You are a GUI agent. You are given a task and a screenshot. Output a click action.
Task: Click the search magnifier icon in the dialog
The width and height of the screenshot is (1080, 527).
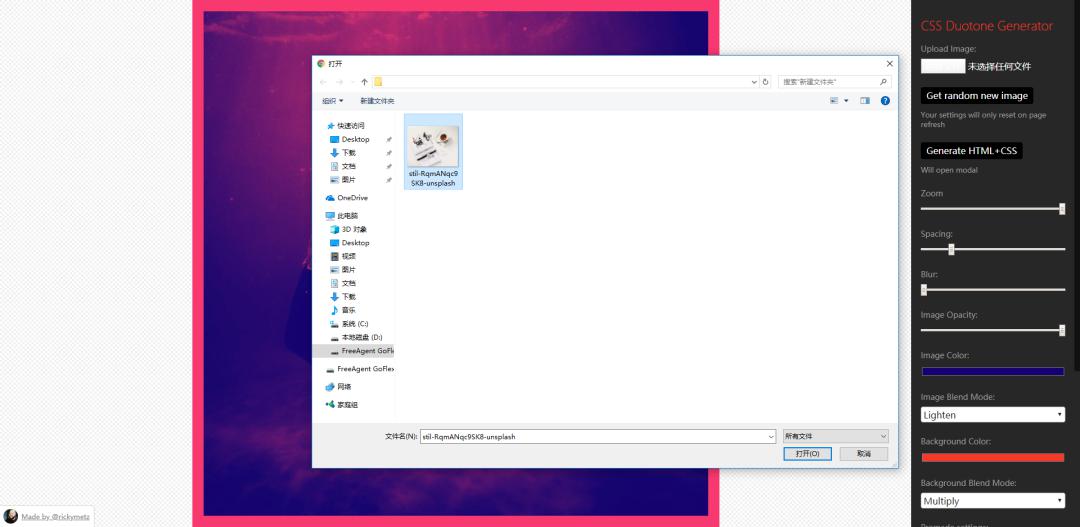[x=883, y=82]
